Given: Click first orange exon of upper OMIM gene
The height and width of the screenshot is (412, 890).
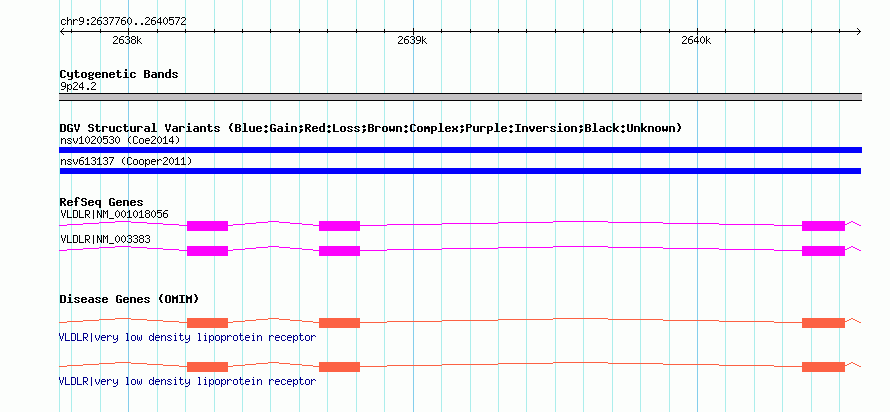Looking at the screenshot, I should [207, 323].
